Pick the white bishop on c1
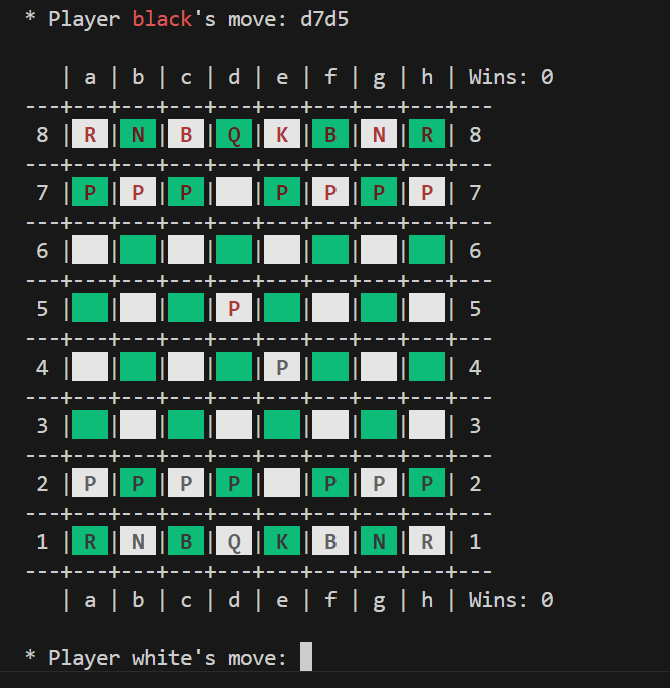This screenshot has width=670, height=688. click(186, 543)
